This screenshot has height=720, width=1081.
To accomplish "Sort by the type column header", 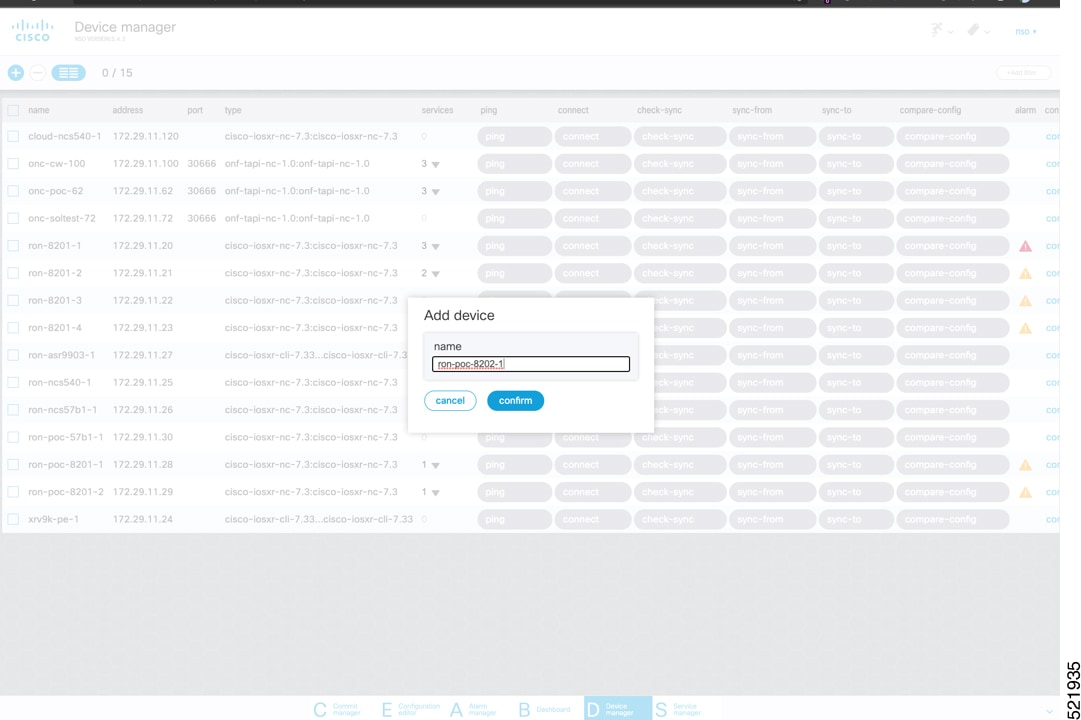I will pyautogui.click(x=233, y=110).
